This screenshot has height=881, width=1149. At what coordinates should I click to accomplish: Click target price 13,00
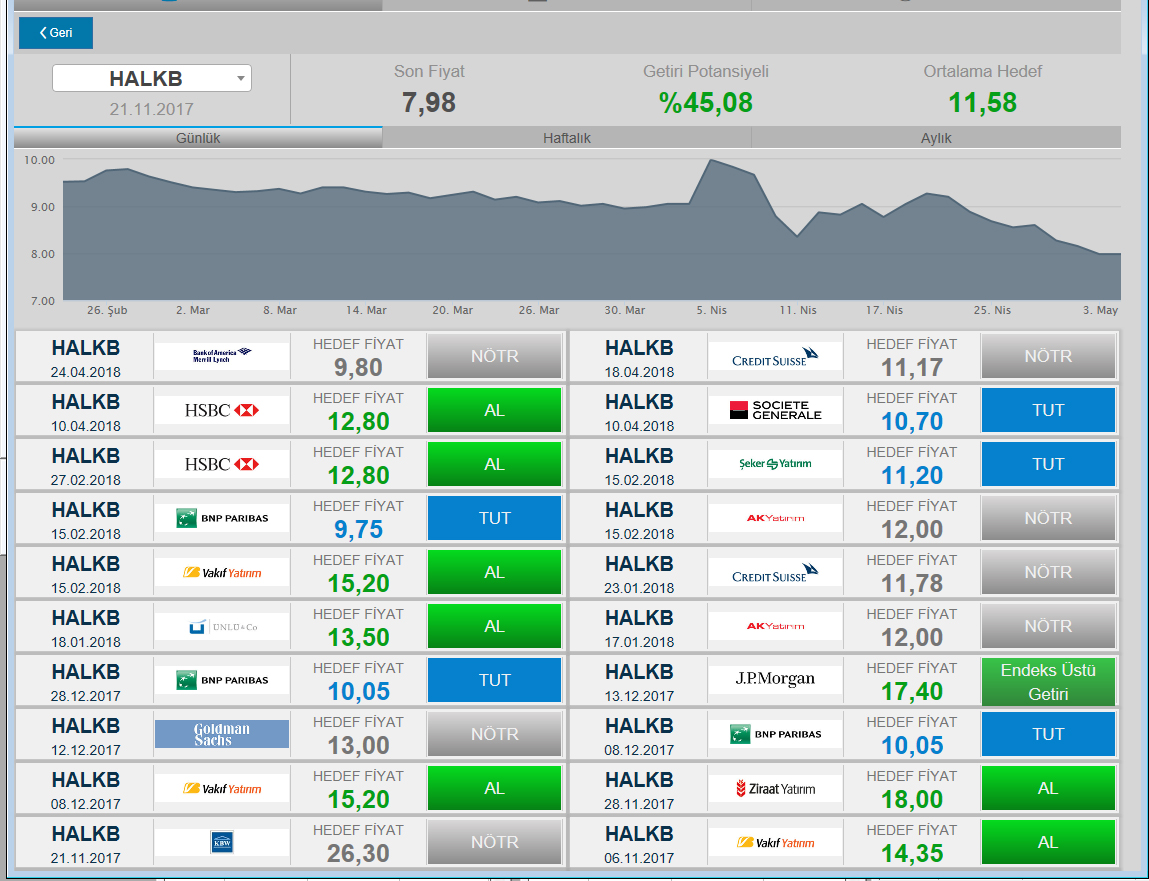click(x=358, y=745)
